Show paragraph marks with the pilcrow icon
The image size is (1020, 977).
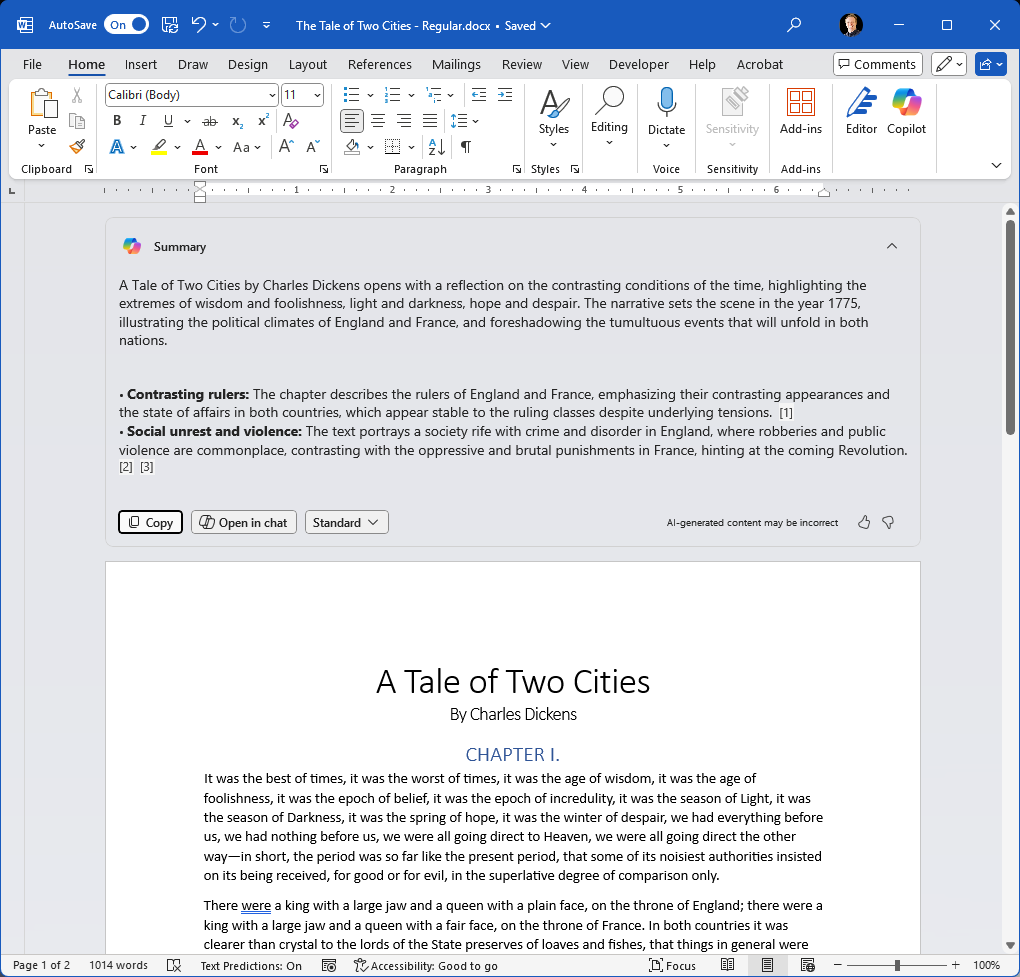466,147
